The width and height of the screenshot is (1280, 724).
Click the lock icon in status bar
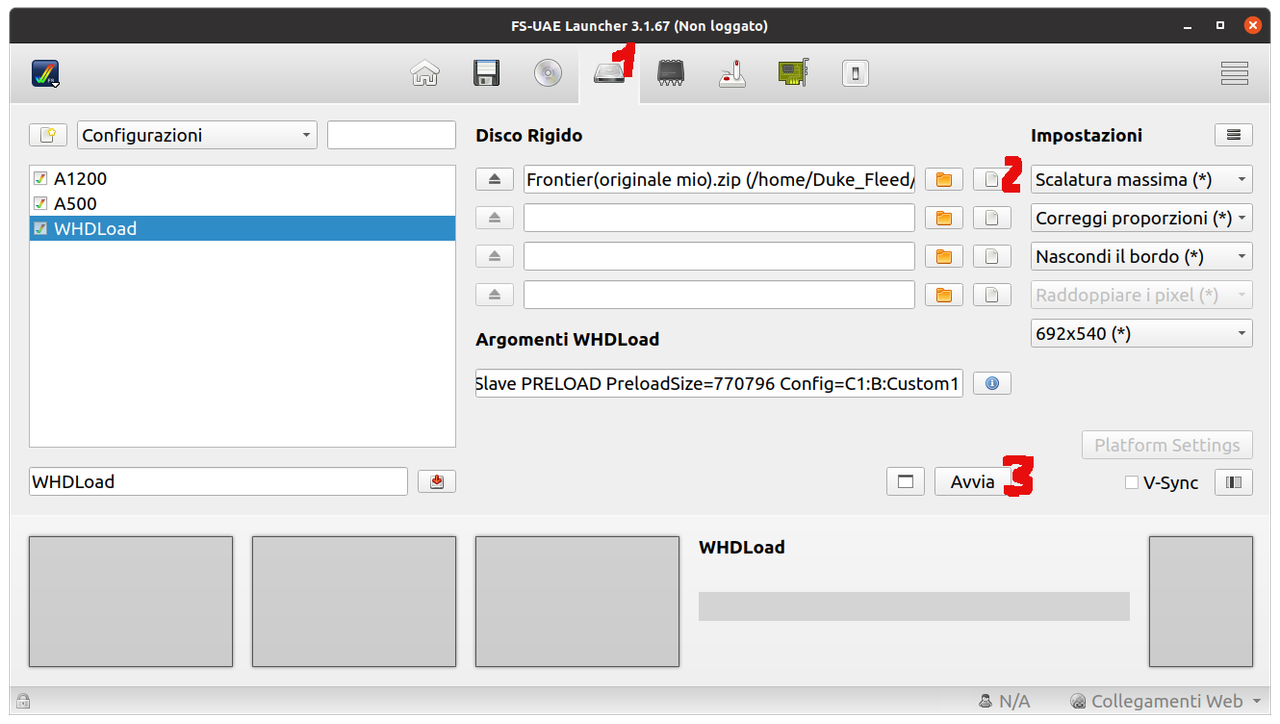pyautogui.click(x=22, y=701)
